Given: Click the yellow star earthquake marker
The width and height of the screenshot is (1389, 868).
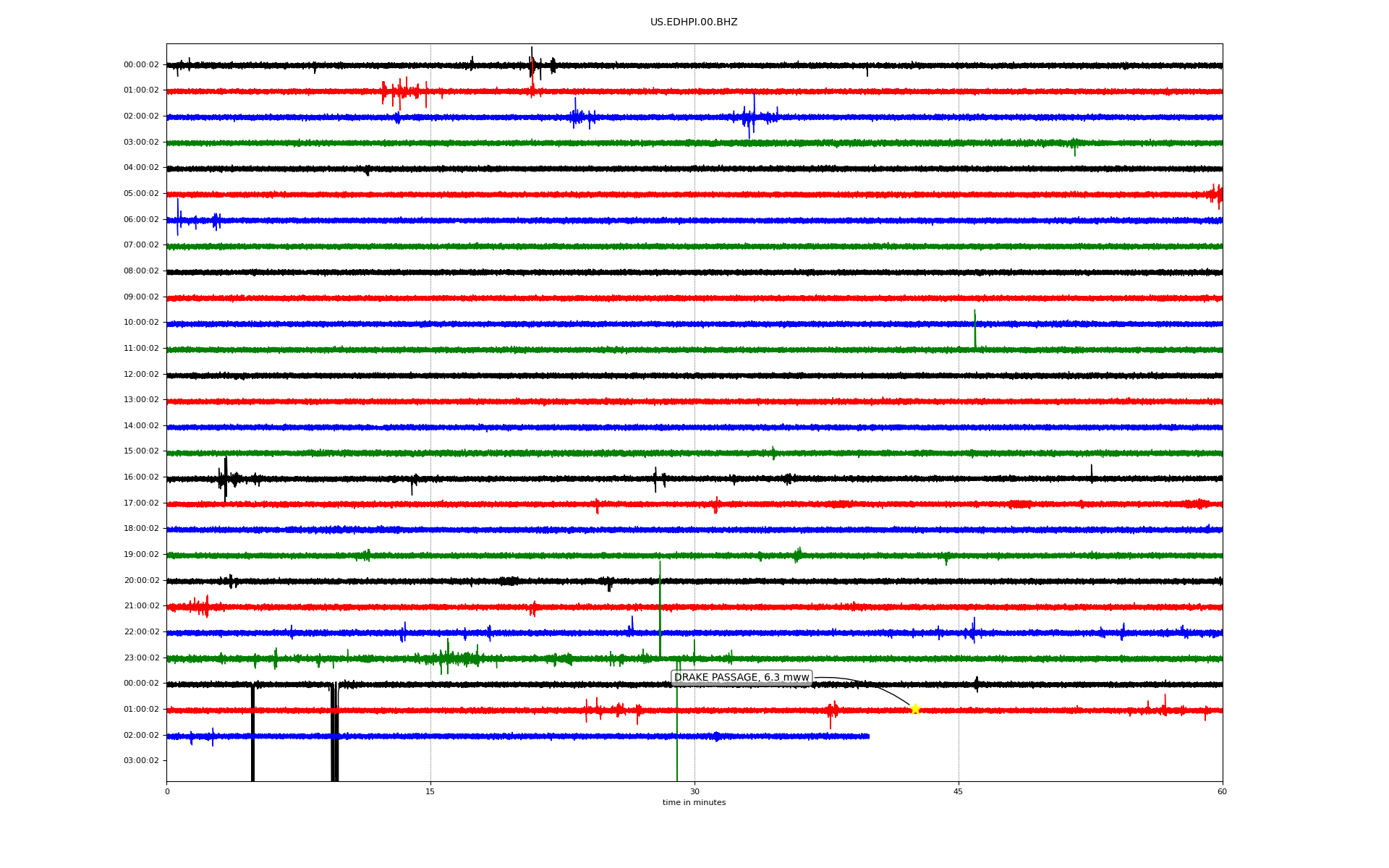Looking at the screenshot, I should click(x=914, y=709).
